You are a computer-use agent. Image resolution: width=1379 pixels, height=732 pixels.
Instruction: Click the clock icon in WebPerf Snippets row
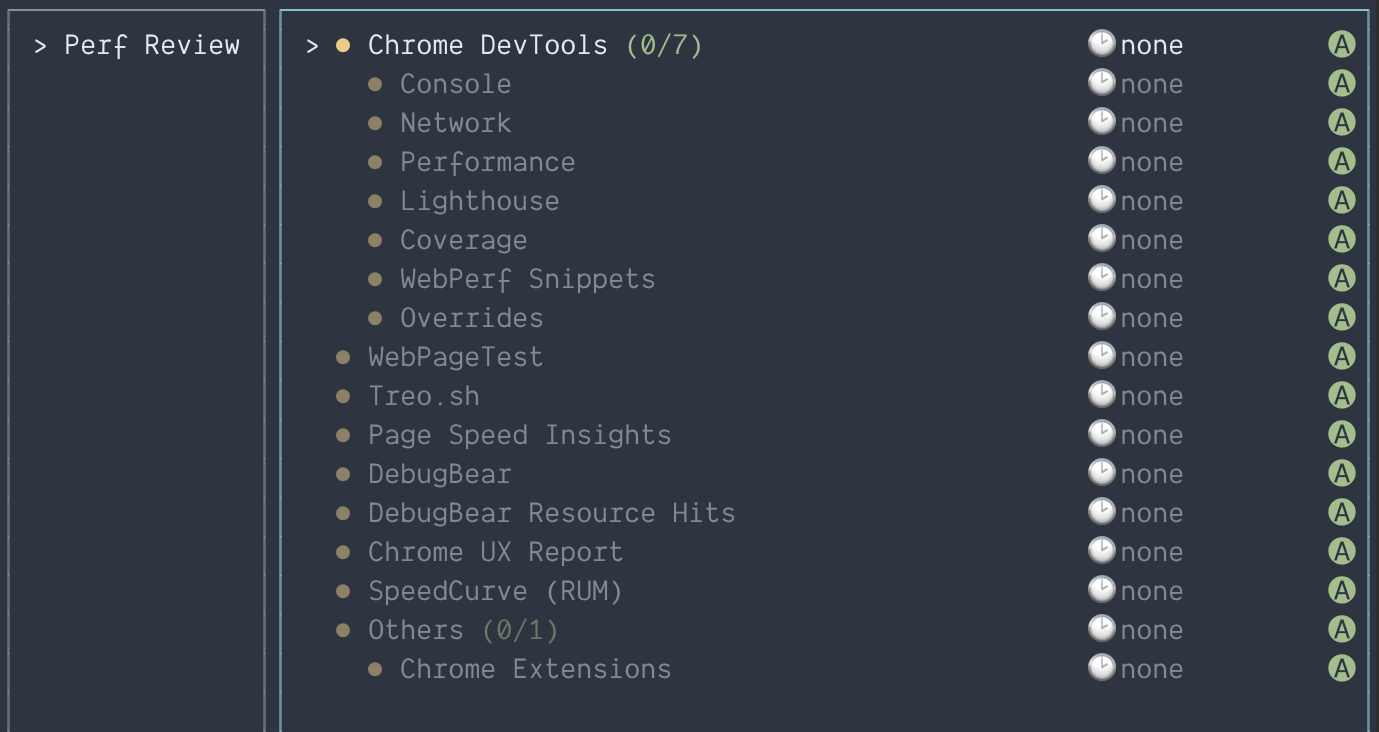(1101, 278)
